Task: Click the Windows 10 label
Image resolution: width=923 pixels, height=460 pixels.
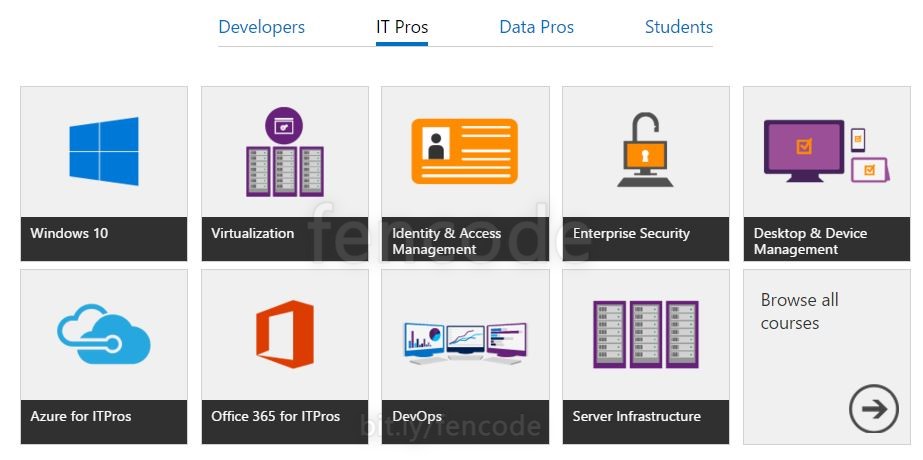Action: coord(69,233)
